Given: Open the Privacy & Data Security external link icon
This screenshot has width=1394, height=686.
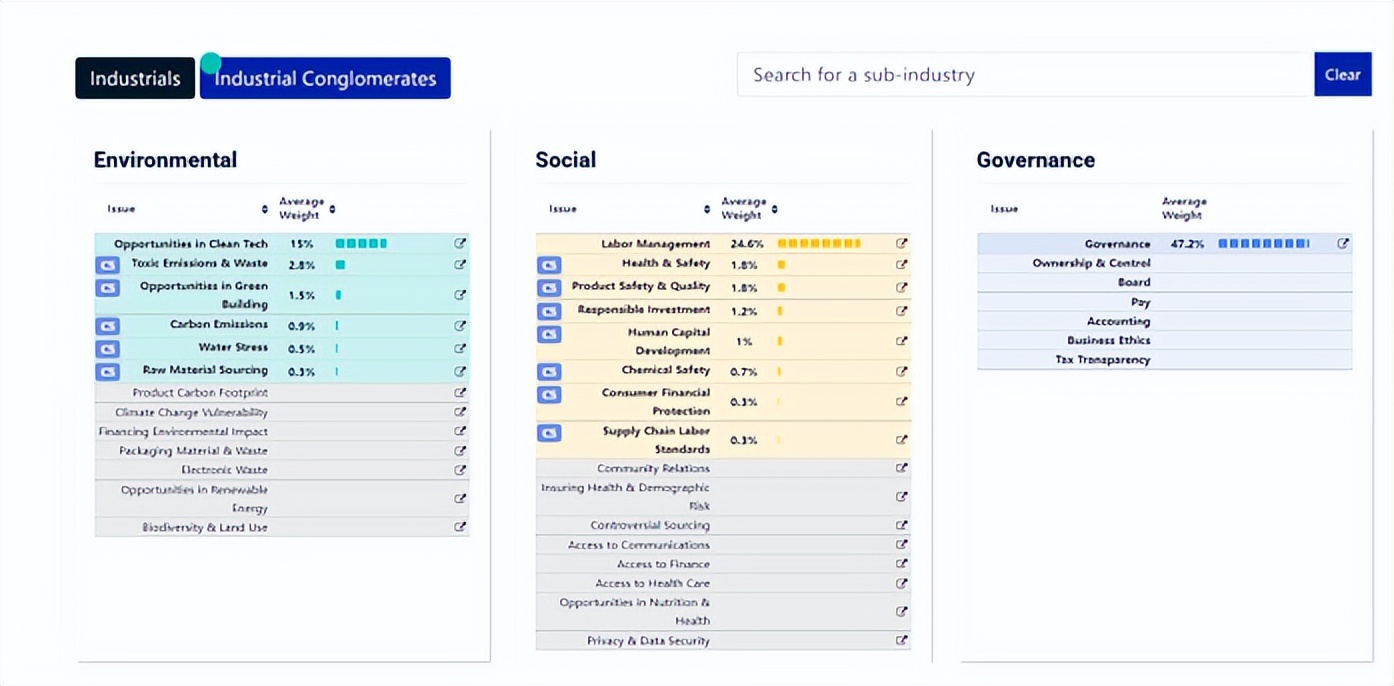Looking at the screenshot, I should click(901, 641).
